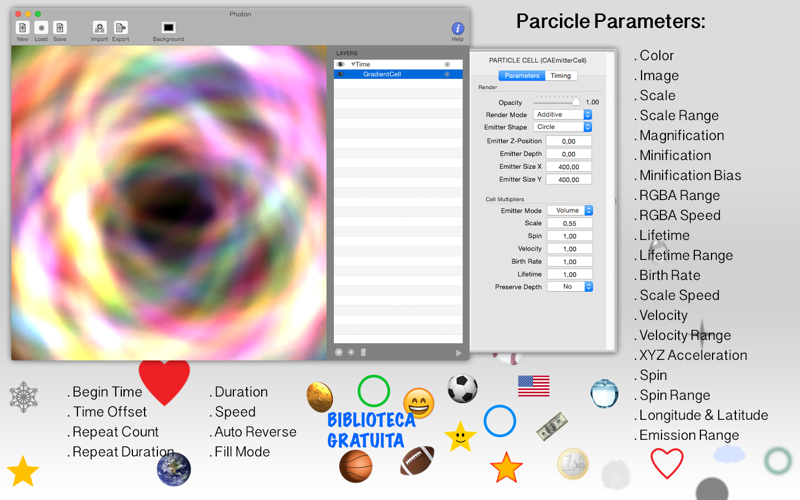Open the Emitter Shape dropdown showing Circle
The height and width of the screenshot is (500, 800).
(563, 127)
